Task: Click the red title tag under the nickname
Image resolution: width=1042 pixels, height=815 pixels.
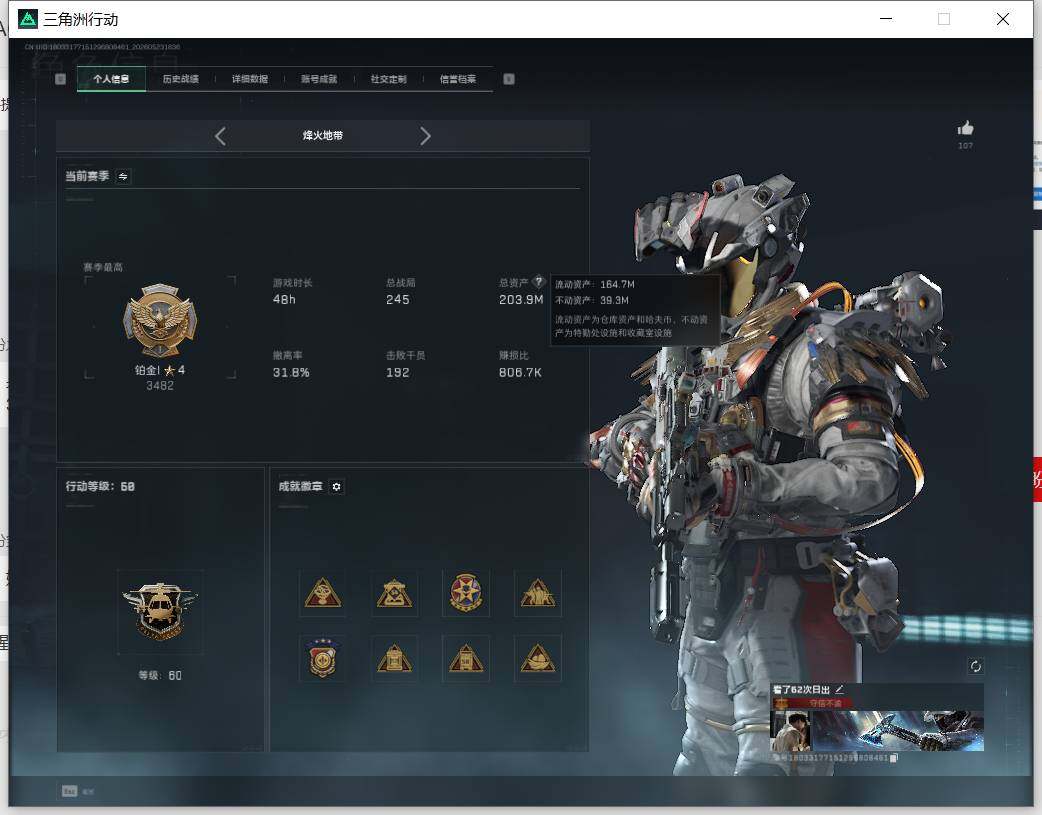Action: coord(815,703)
